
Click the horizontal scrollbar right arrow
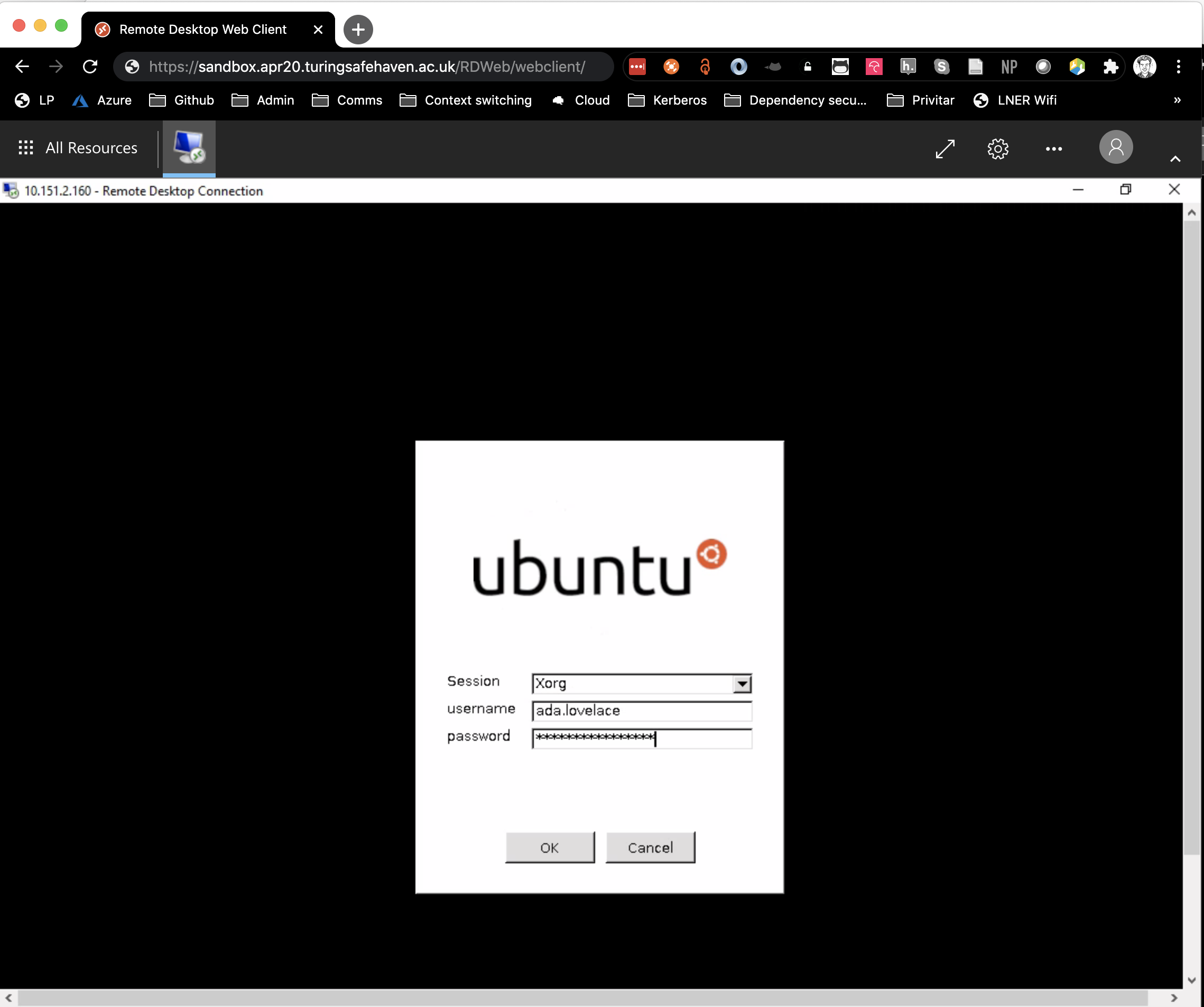[1174, 998]
